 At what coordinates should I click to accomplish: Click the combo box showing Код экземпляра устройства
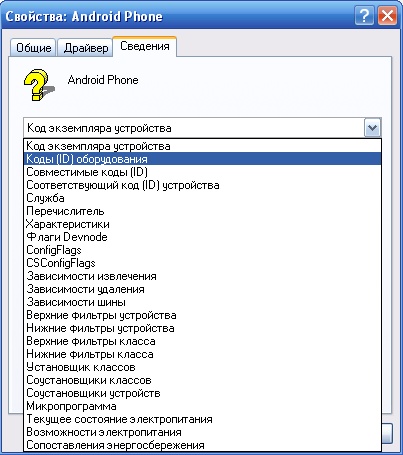tap(202, 128)
